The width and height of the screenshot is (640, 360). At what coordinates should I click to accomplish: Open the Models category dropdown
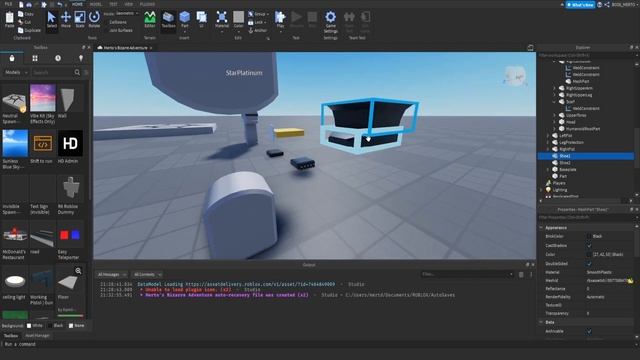coord(16,72)
